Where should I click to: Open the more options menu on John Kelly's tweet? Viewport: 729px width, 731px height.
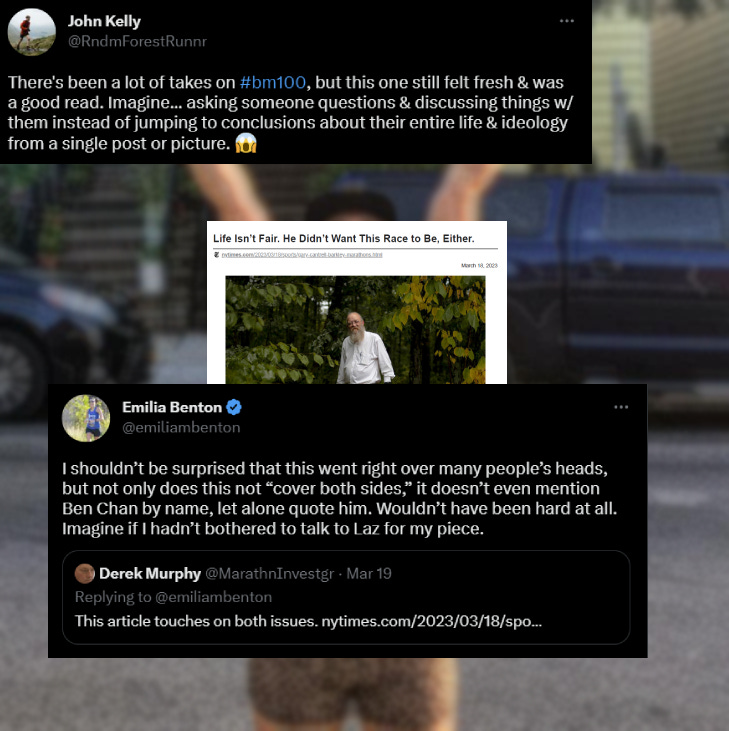click(566, 21)
